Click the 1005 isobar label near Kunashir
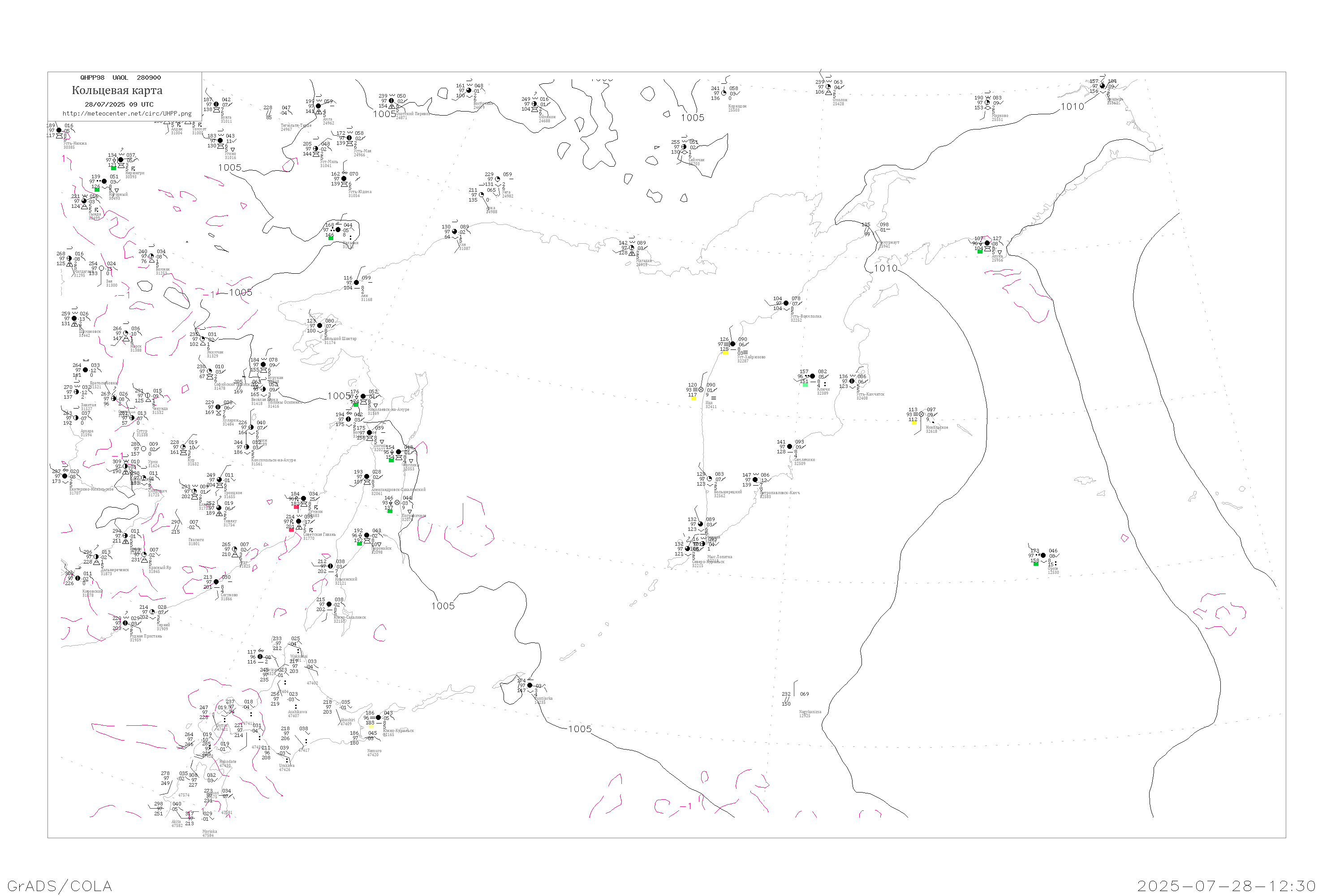Screen dimensions: 1344x896 [579, 729]
